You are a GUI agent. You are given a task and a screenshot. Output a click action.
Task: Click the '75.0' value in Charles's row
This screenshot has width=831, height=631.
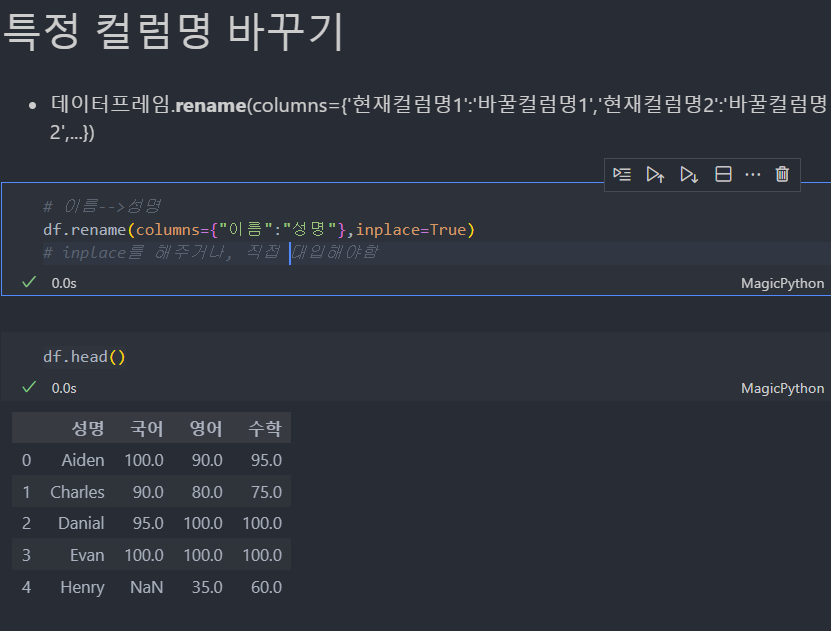[x=266, y=492]
